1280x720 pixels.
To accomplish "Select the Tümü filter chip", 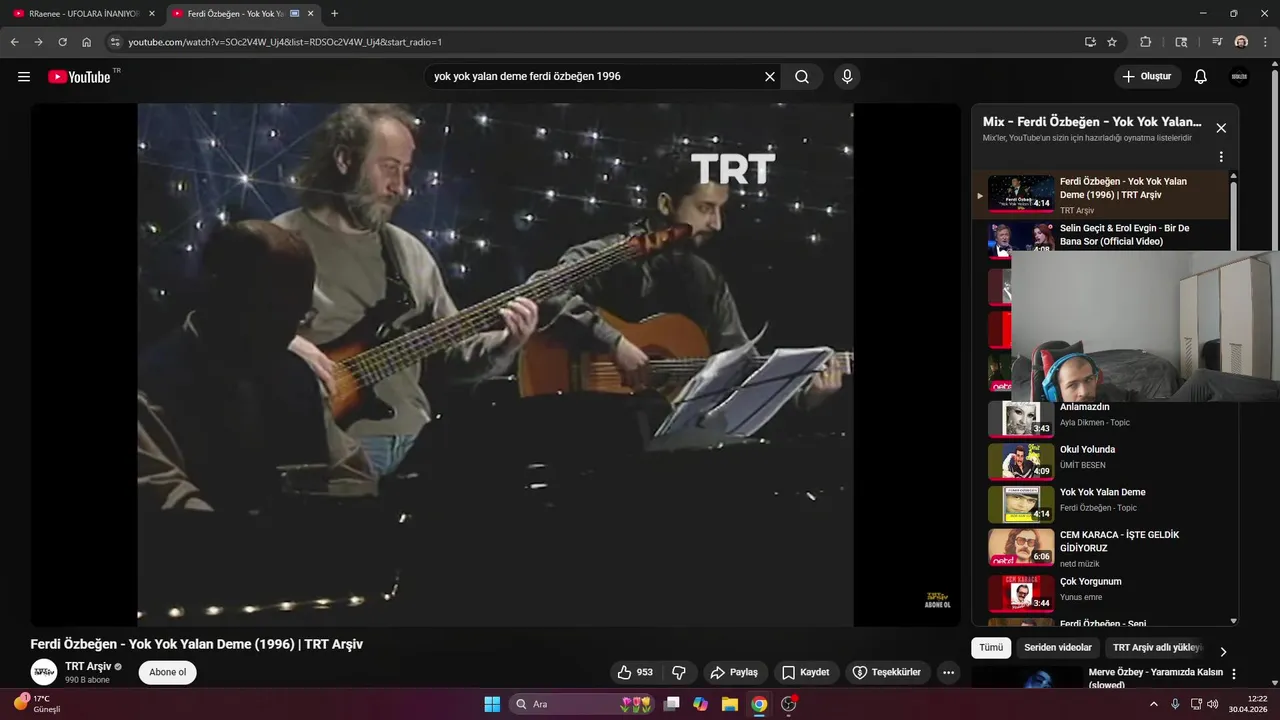I will pyautogui.click(x=991, y=648).
